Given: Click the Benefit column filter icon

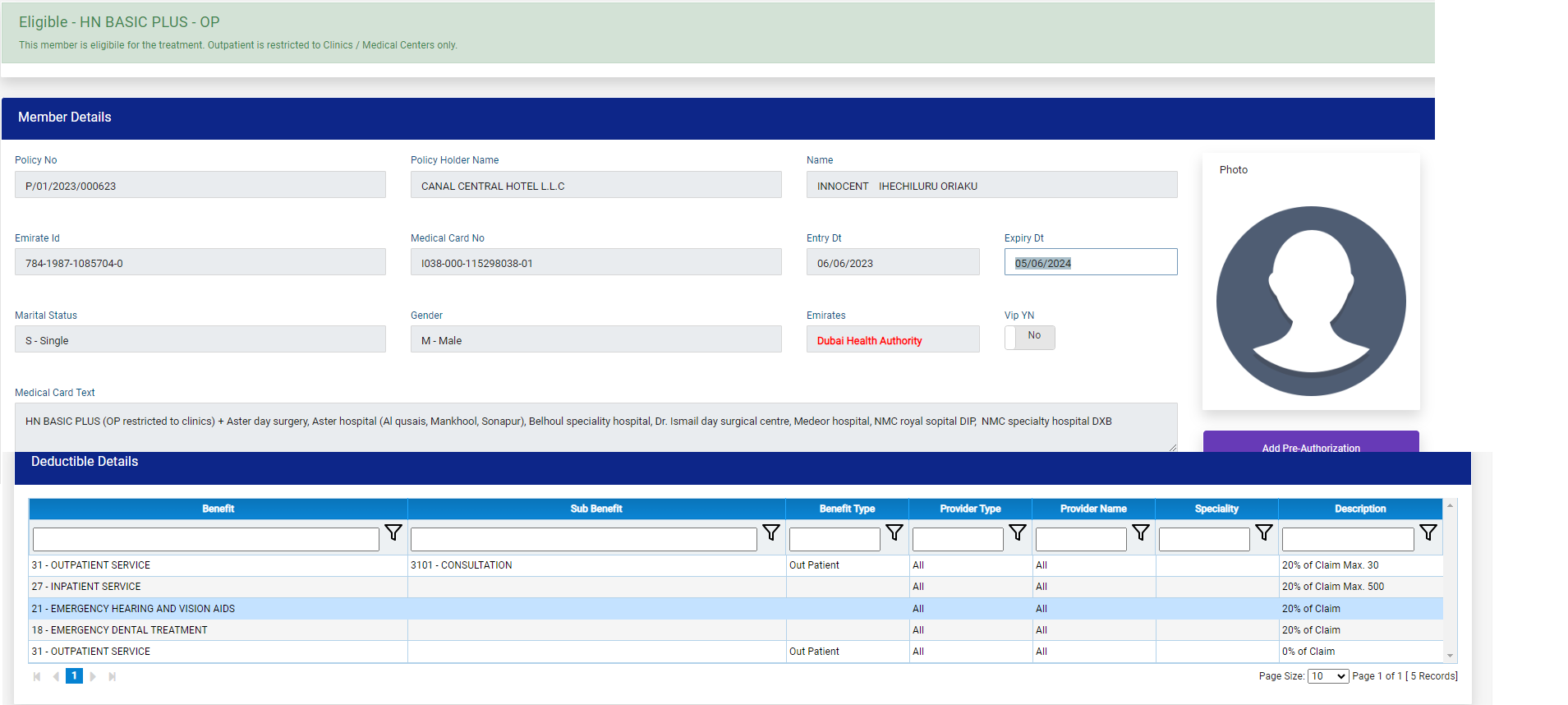Looking at the screenshot, I should coord(393,533).
